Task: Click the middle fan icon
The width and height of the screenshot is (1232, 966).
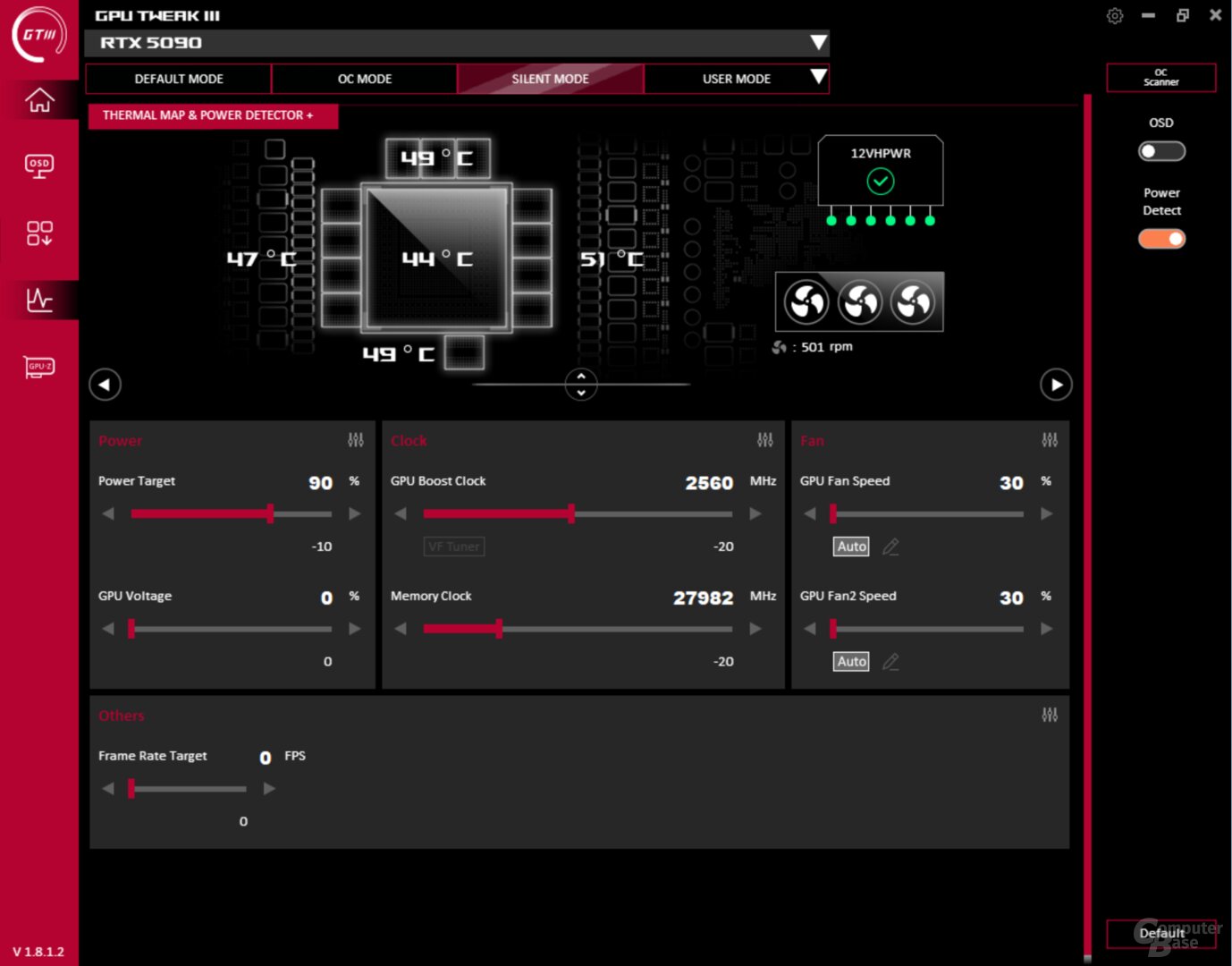Action: point(860,302)
